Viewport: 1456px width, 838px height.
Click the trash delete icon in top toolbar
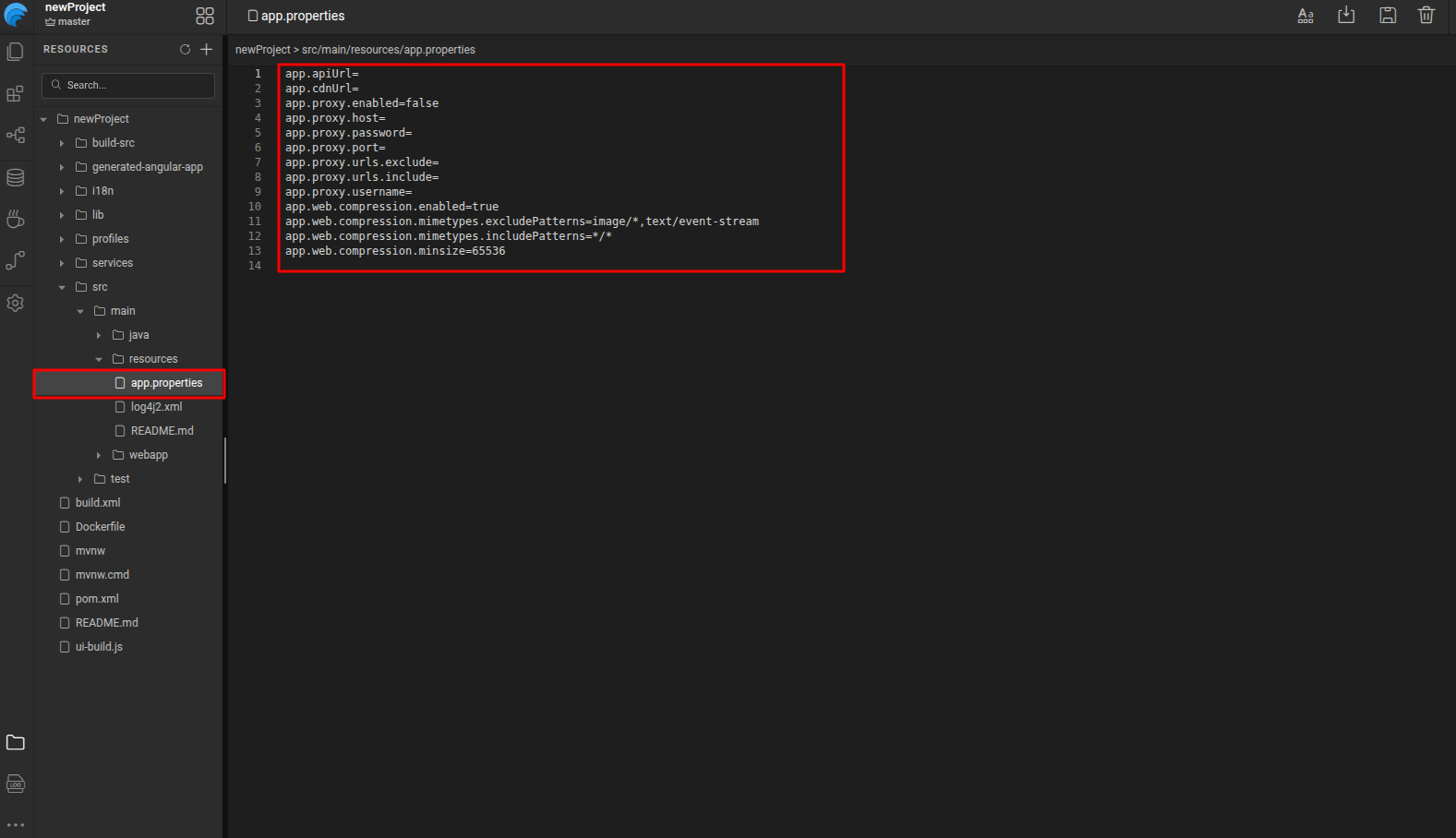tap(1426, 16)
